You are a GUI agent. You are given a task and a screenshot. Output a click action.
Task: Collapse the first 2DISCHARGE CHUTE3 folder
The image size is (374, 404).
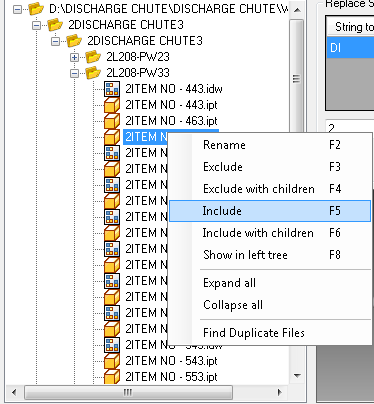[36, 25]
